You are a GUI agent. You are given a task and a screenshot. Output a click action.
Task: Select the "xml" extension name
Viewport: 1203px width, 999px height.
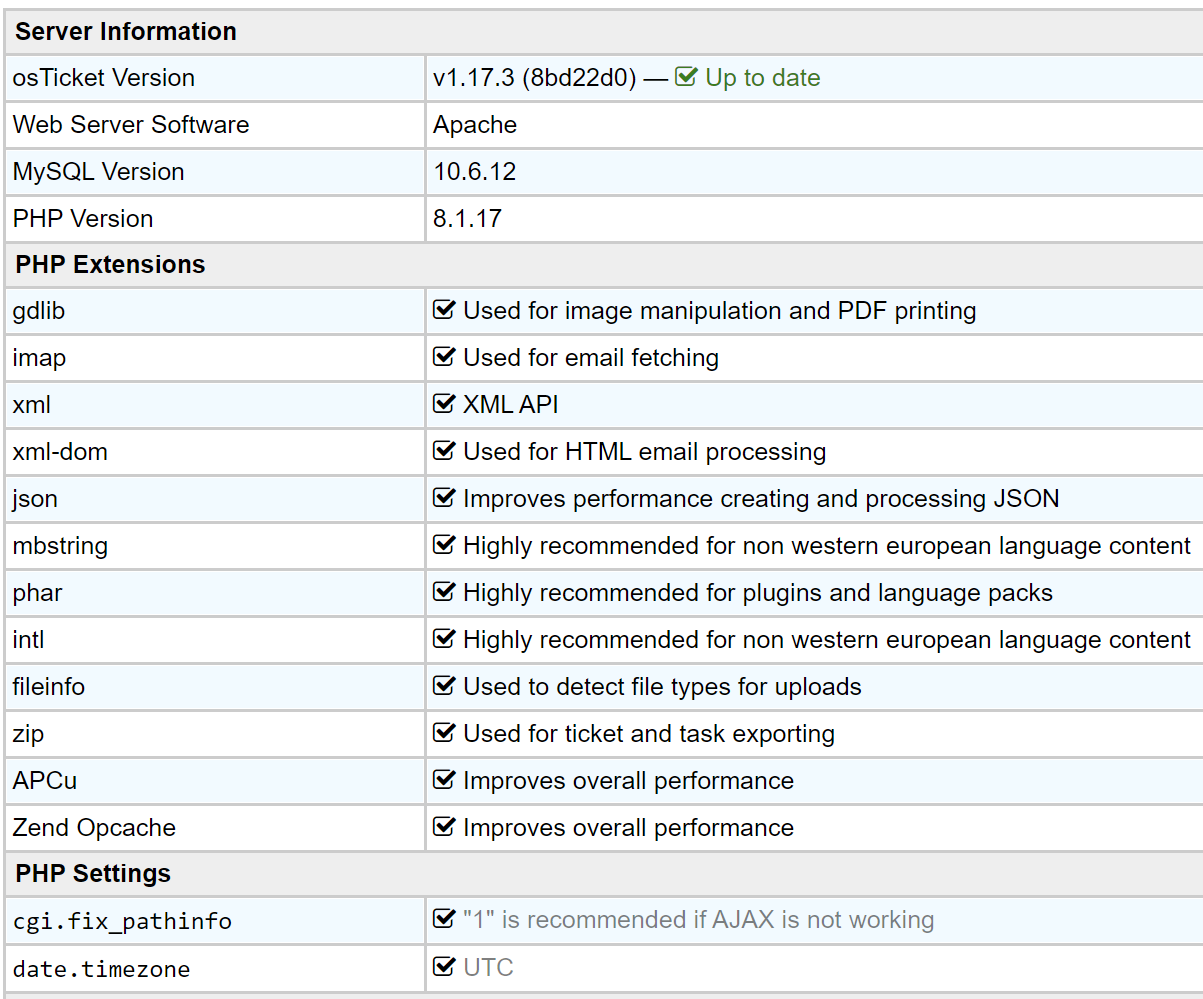coord(32,405)
